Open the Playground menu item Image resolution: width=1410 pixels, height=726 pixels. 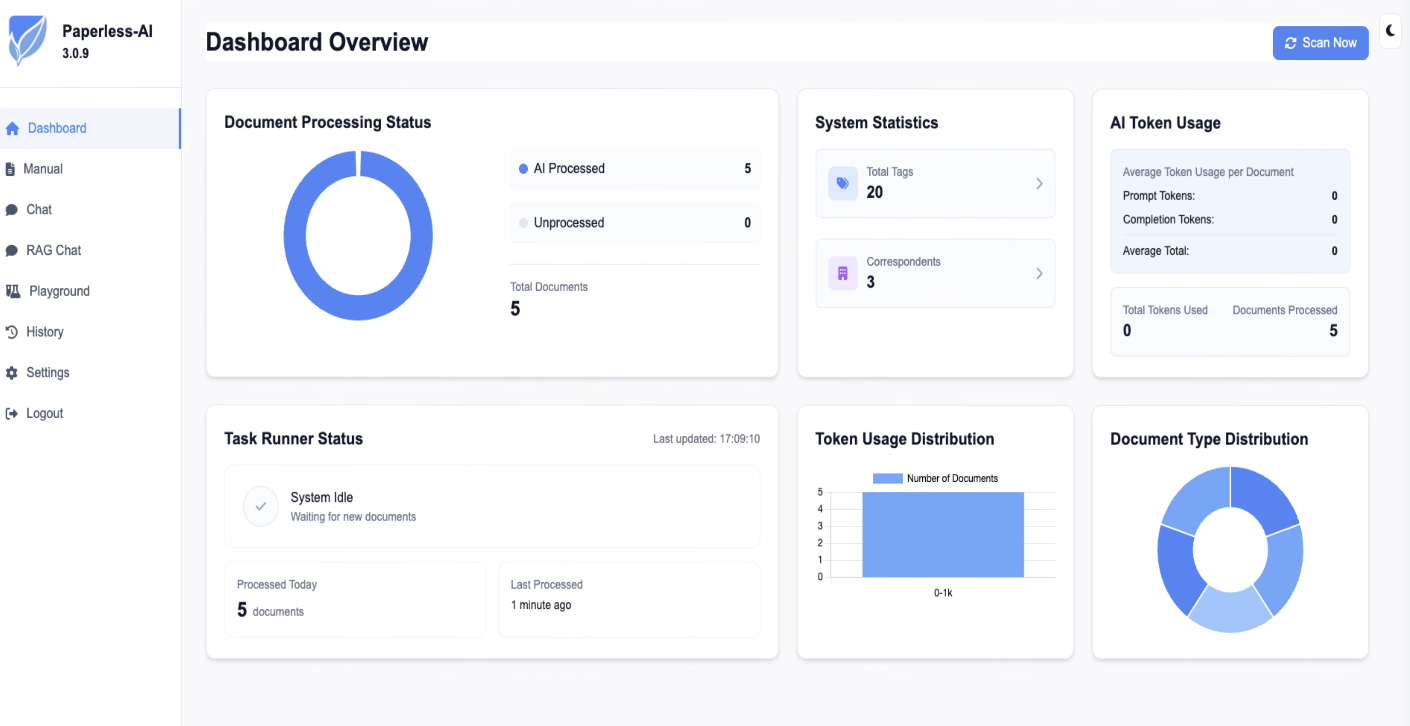(59, 291)
